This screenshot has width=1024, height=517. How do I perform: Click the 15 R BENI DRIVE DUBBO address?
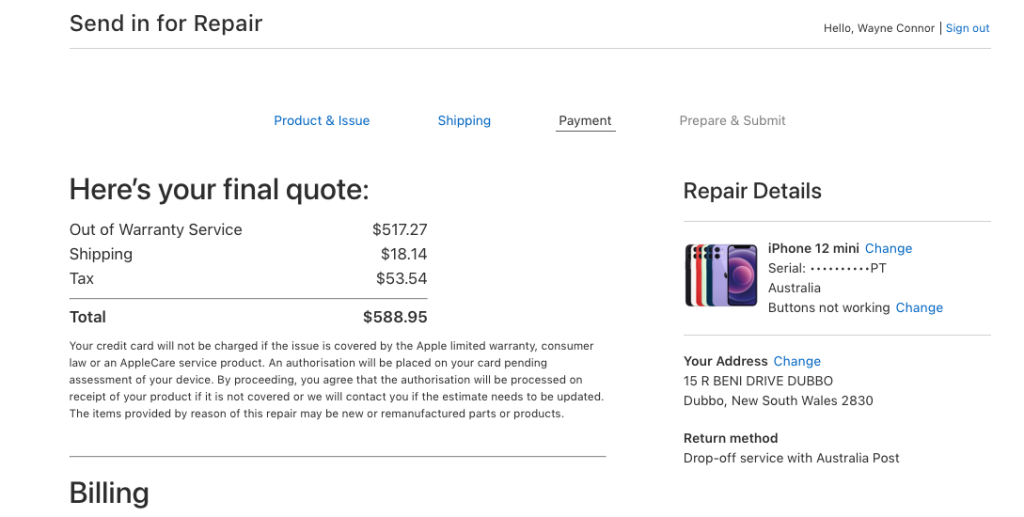758,381
